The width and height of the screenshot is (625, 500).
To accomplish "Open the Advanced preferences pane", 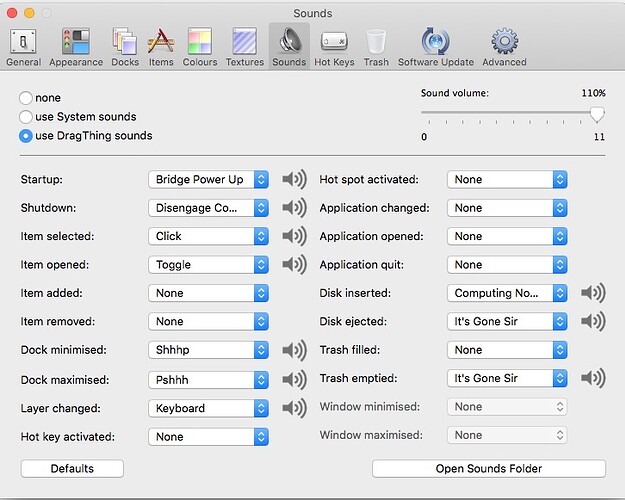I will pos(504,47).
